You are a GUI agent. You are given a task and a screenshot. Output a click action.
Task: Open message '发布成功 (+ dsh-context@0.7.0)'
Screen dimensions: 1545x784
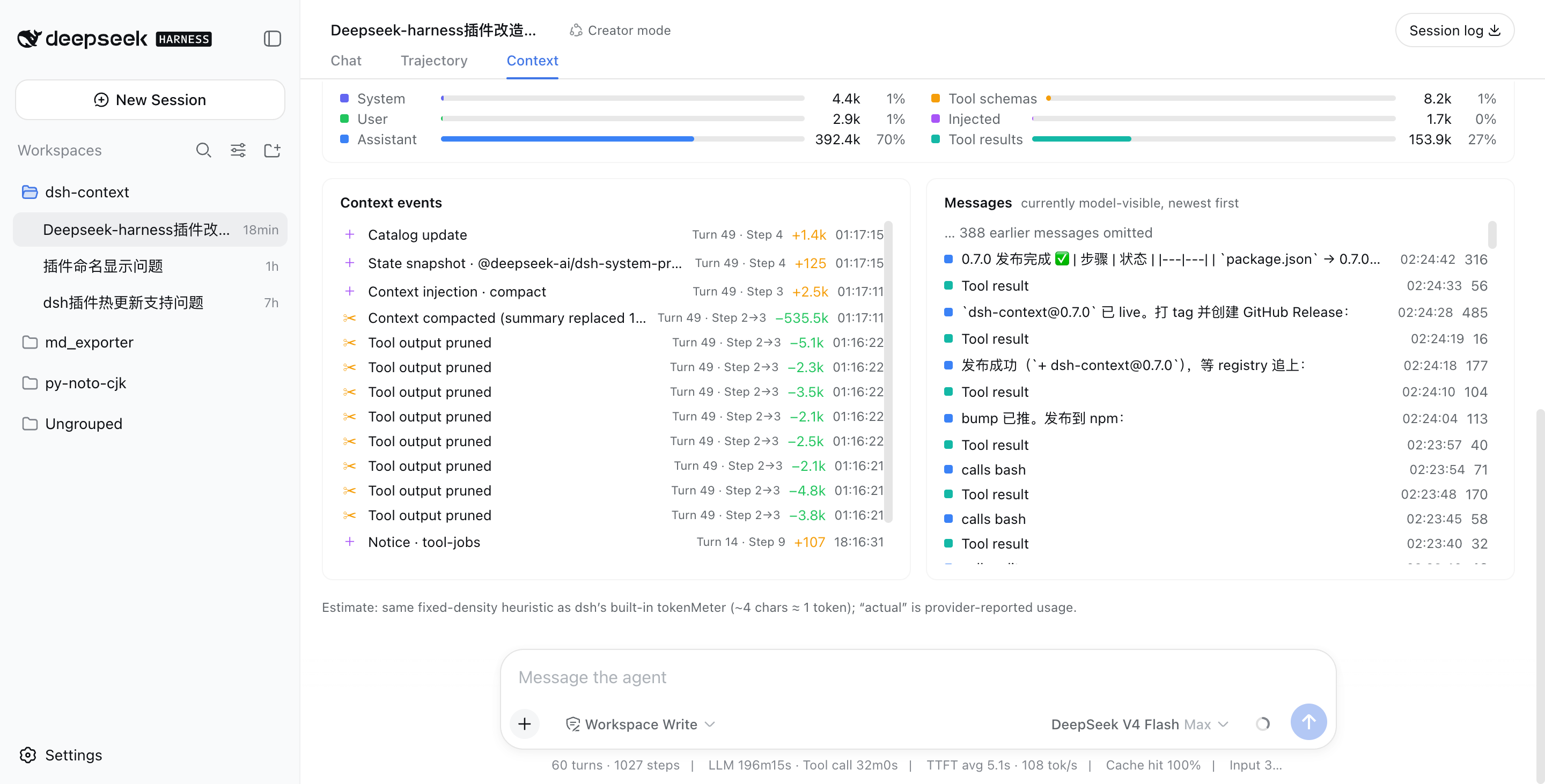[x=1216, y=366]
